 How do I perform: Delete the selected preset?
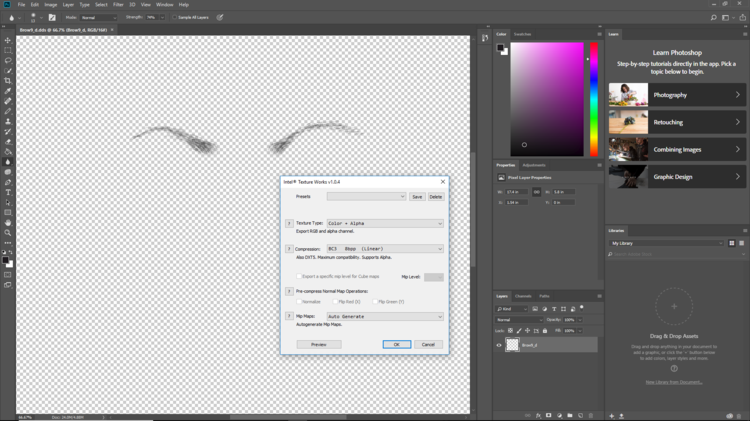(x=435, y=197)
